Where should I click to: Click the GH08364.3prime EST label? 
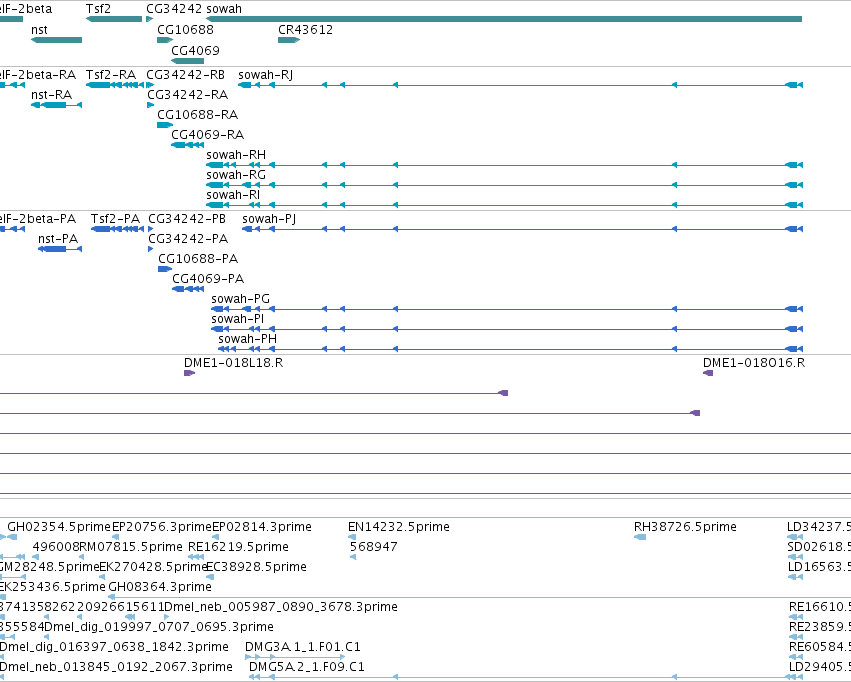tap(160, 587)
